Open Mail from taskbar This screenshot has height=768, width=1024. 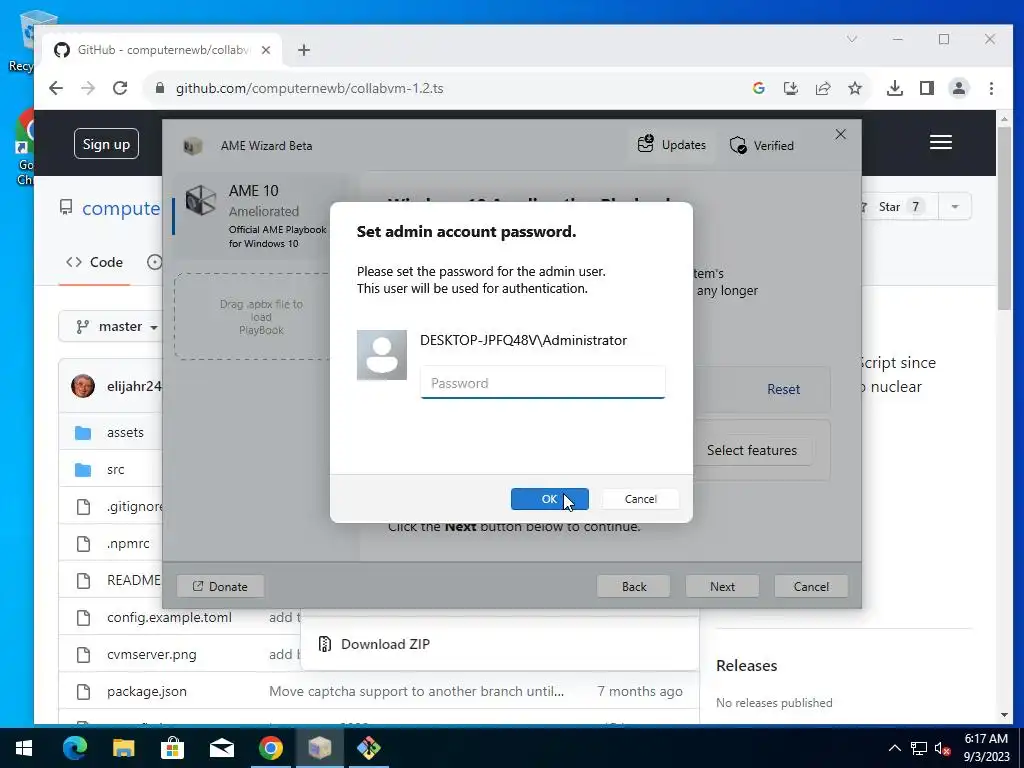click(x=222, y=748)
